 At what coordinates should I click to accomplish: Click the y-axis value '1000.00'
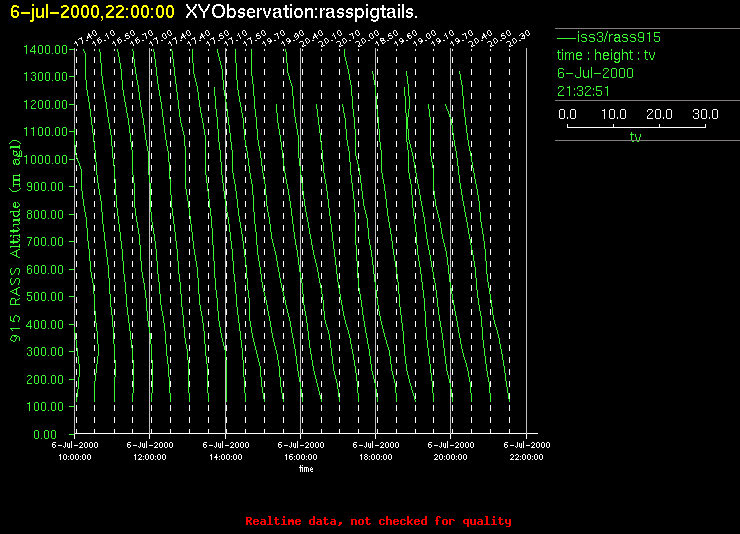pos(46,159)
